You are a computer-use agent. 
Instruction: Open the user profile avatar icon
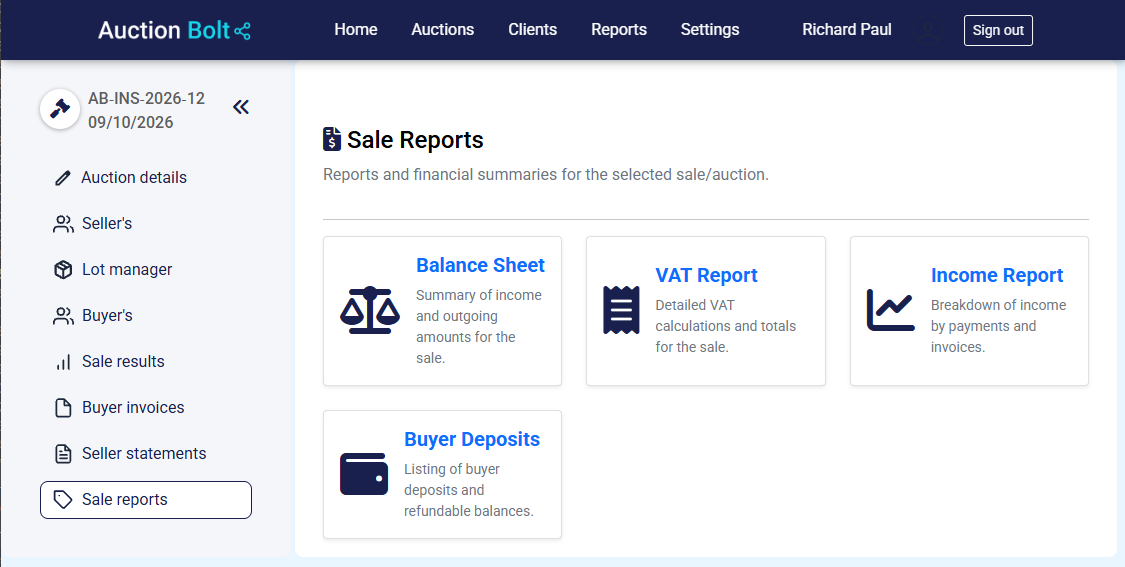(928, 30)
